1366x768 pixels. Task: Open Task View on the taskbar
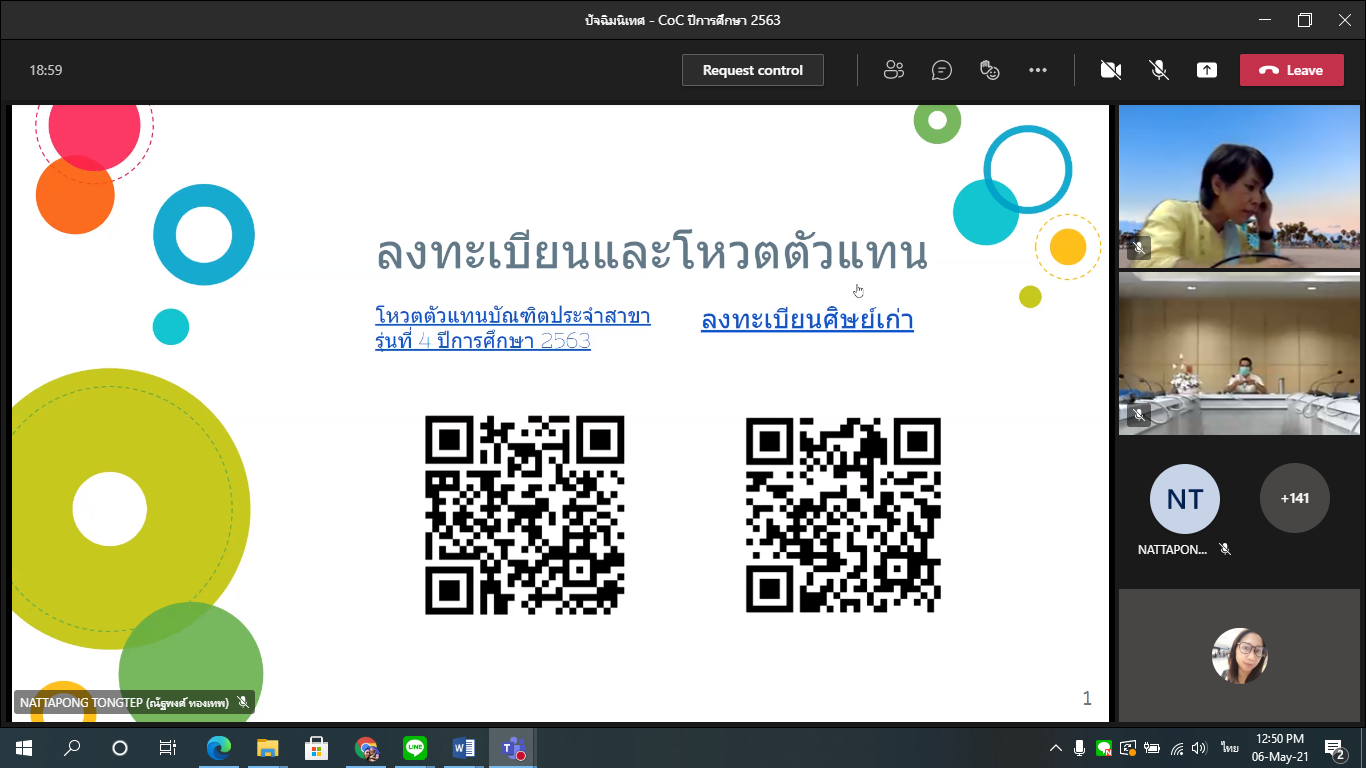tap(168, 747)
